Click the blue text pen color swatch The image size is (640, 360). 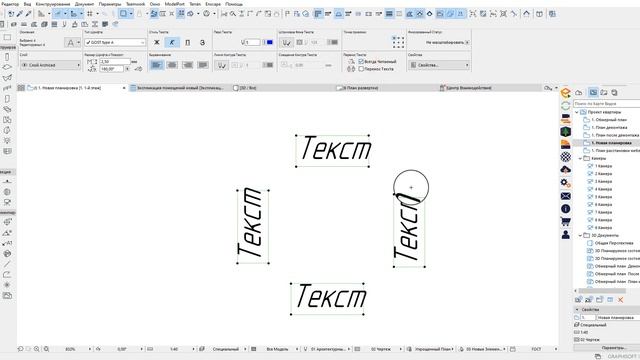pos(270,42)
